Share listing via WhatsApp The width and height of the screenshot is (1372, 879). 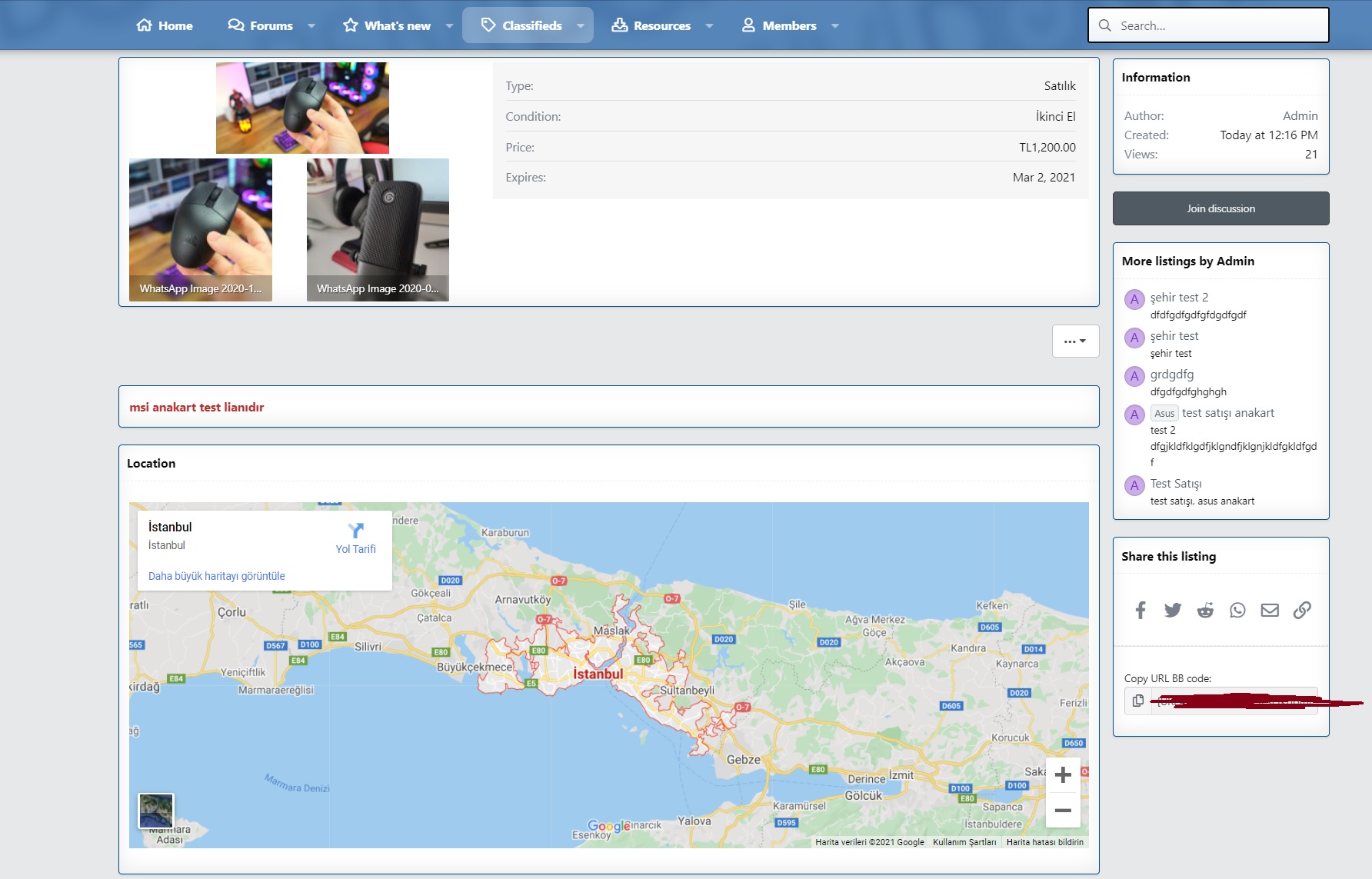coord(1237,610)
